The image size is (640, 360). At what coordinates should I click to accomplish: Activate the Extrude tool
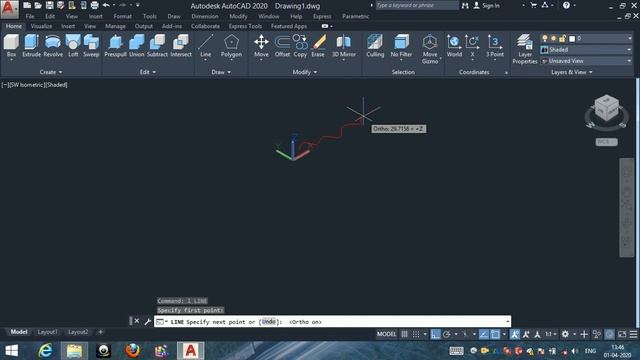[31, 46]
